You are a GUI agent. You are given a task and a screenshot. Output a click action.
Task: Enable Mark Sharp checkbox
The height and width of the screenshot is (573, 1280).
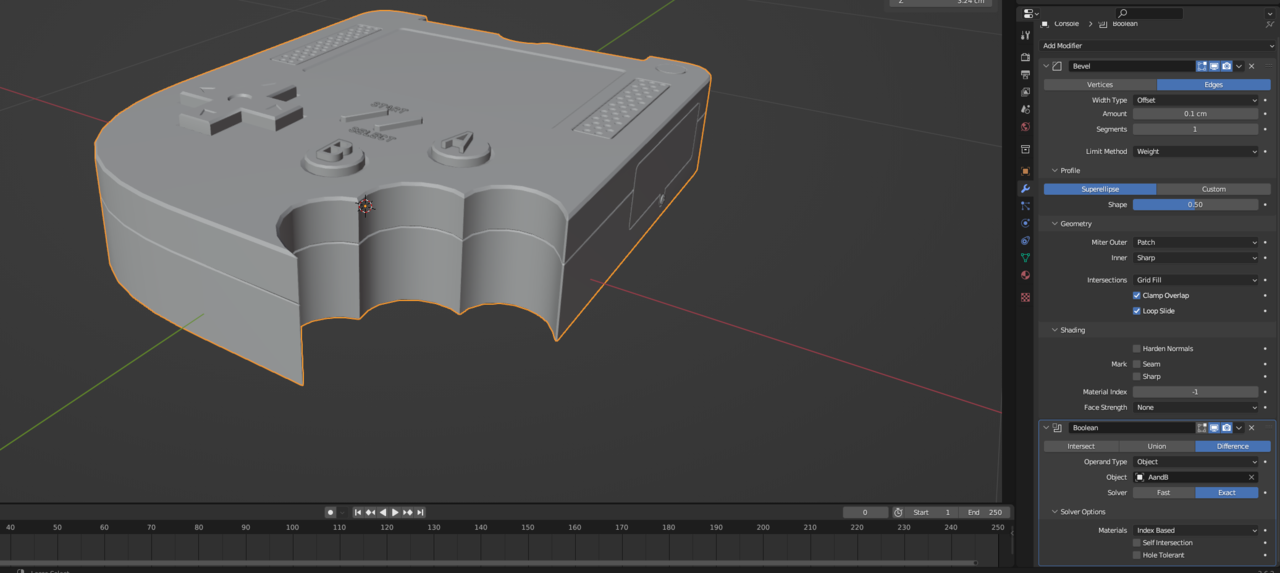pos(1137,376)
